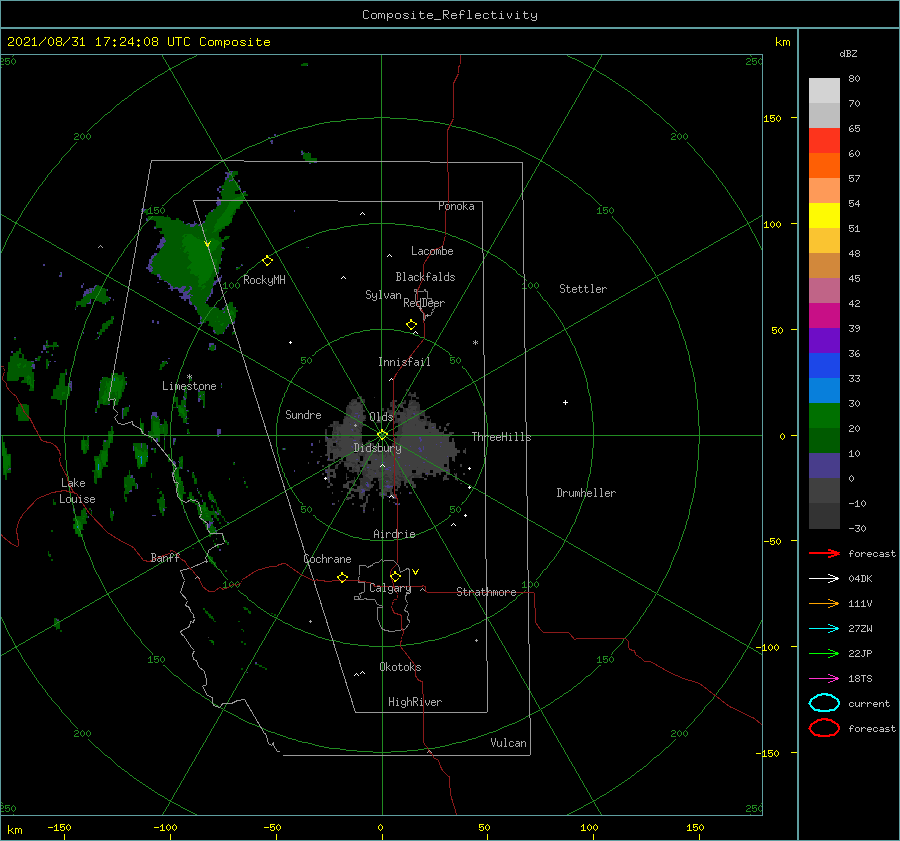Click the Vulcan label
This screenshot has height=841, width=900.
pyautogui.click(x=508, y=743)
